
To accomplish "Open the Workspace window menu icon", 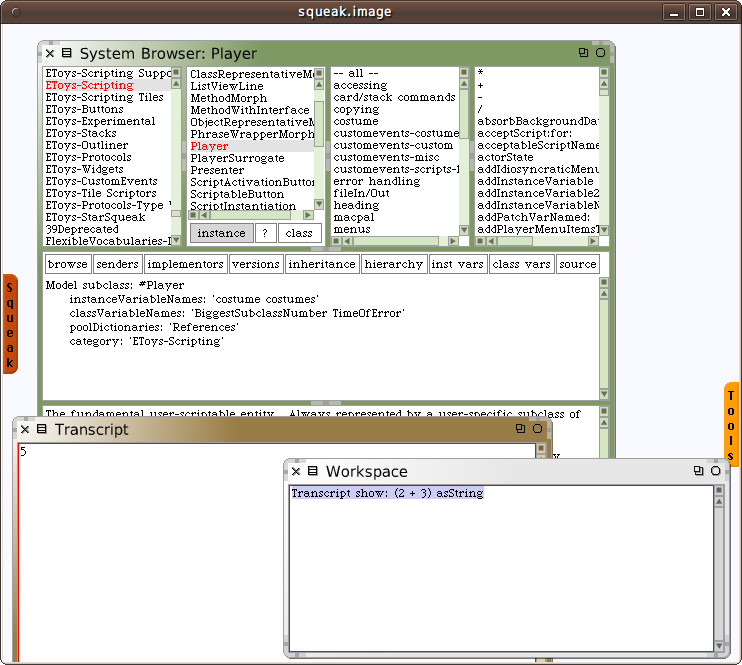I will (312, 471).
